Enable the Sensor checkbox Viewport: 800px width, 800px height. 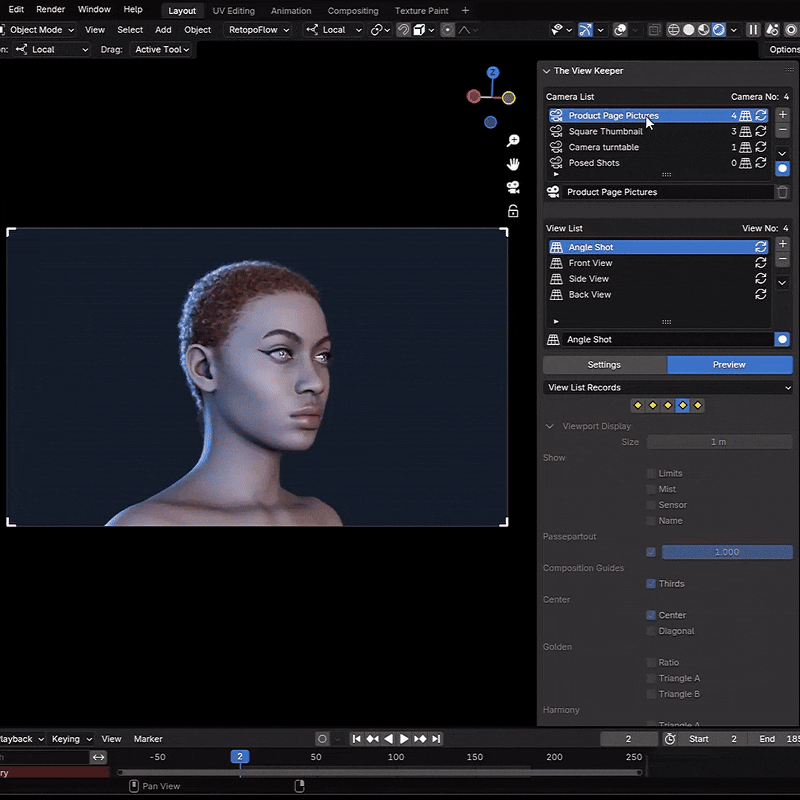tap(651, 505)
